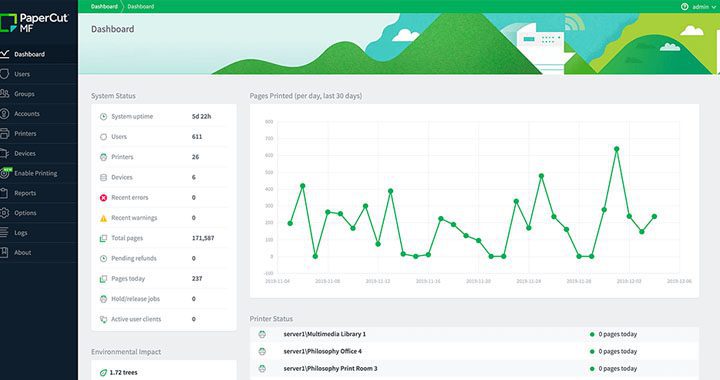Screen dimensions: 720x380
Task: Click the red Recent errors icon
Action: (x=103, y=198)
